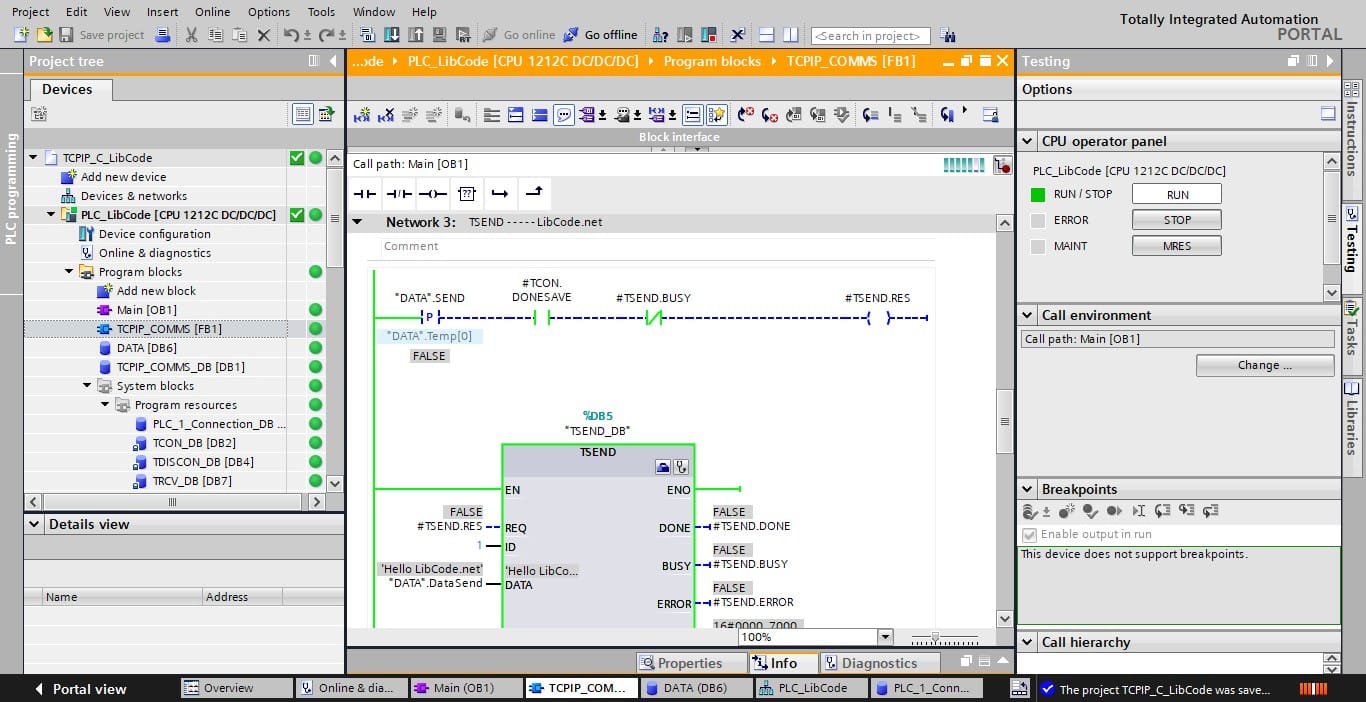Toggle the green checkmark beside PLC_LibCode
Image resolution: width=1366 pixels, height=702 pixels.
296,215
